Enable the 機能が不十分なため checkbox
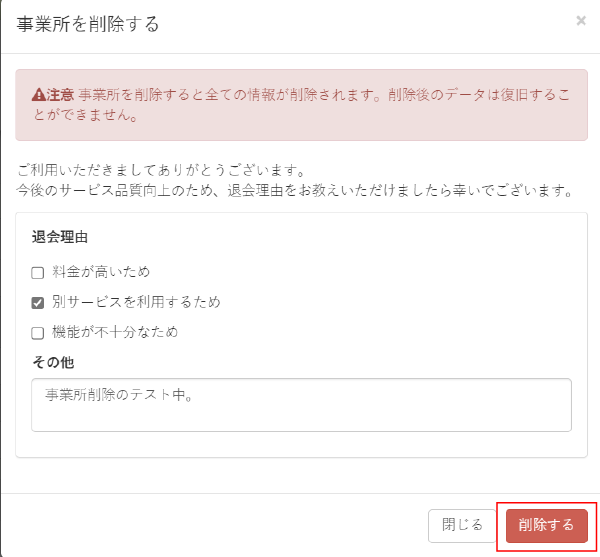The height and width of the screenshot is (557, 600). 38,333
